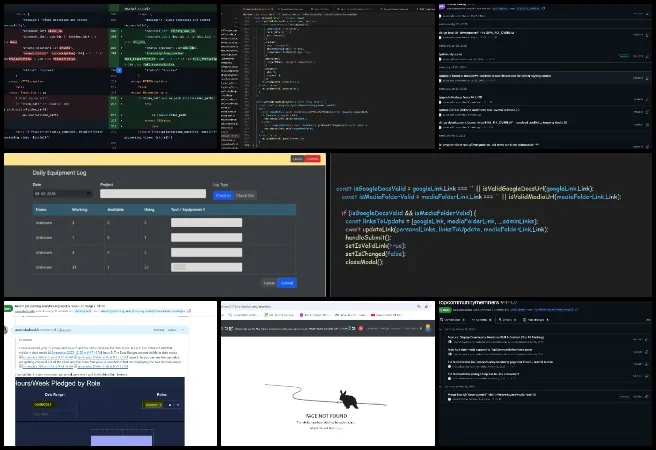
Task: Copy the branch name in the white pull request page
Action: click(189, 311)
